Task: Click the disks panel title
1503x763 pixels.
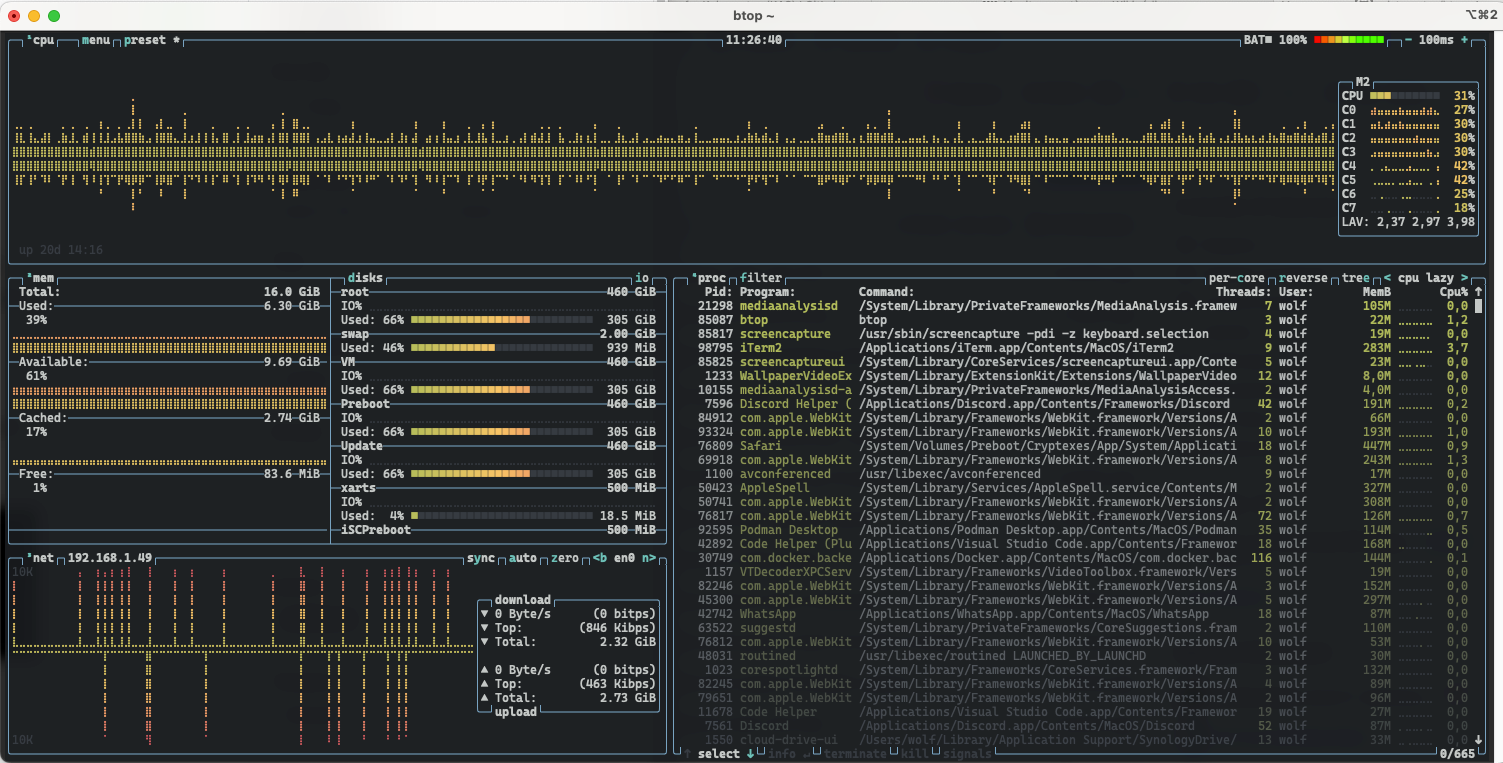Action: click(366, 278)
